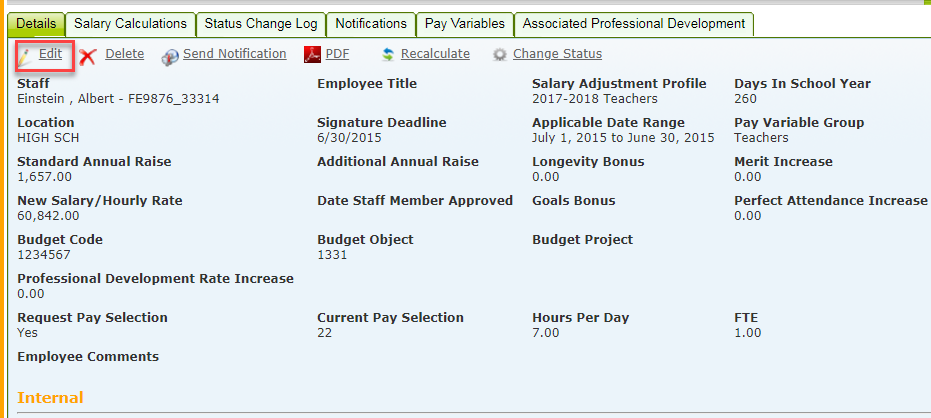Click the Send Notification envelope icon
This screenshot has width=931, height=418.
[170, 56]
